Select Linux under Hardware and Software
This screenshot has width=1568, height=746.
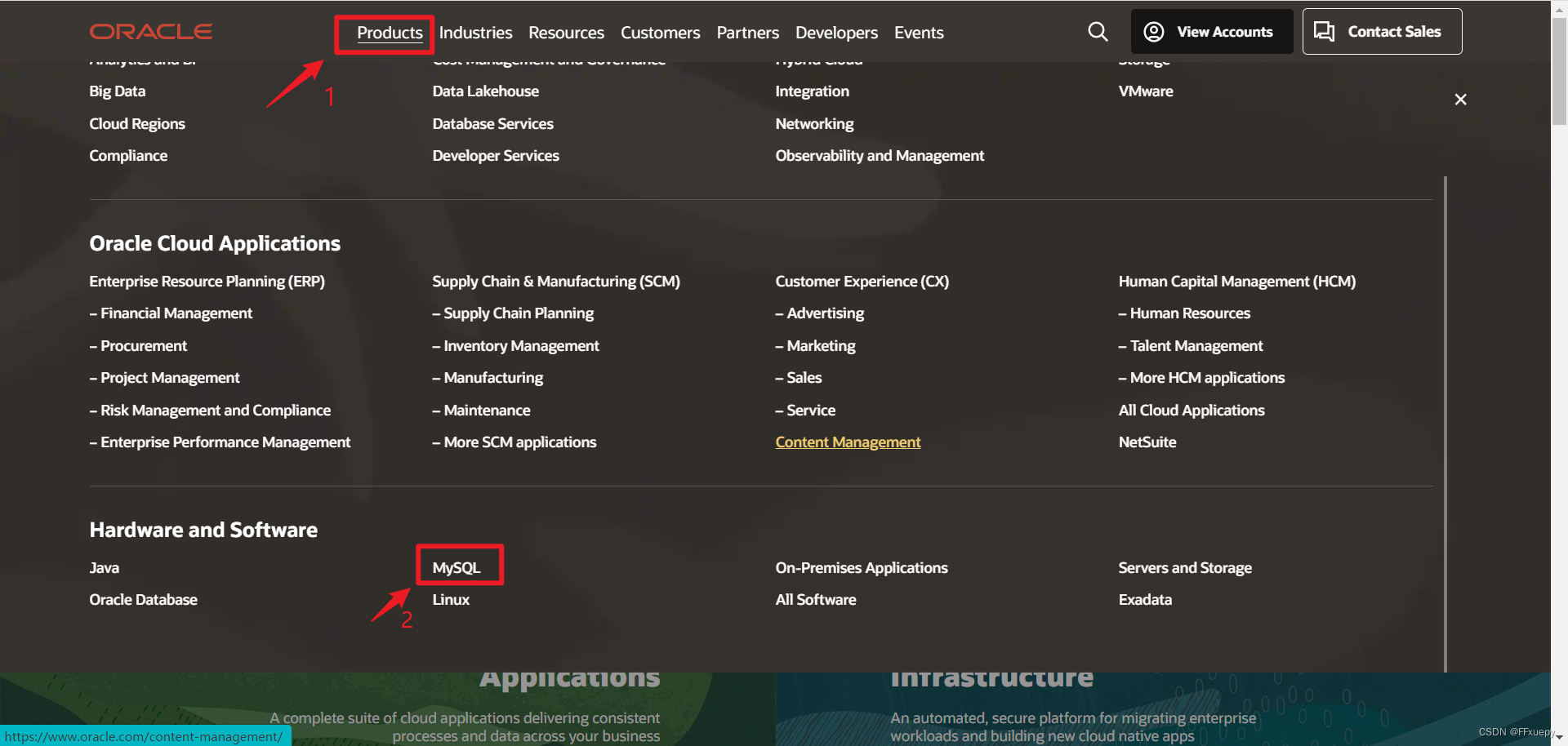451,600
